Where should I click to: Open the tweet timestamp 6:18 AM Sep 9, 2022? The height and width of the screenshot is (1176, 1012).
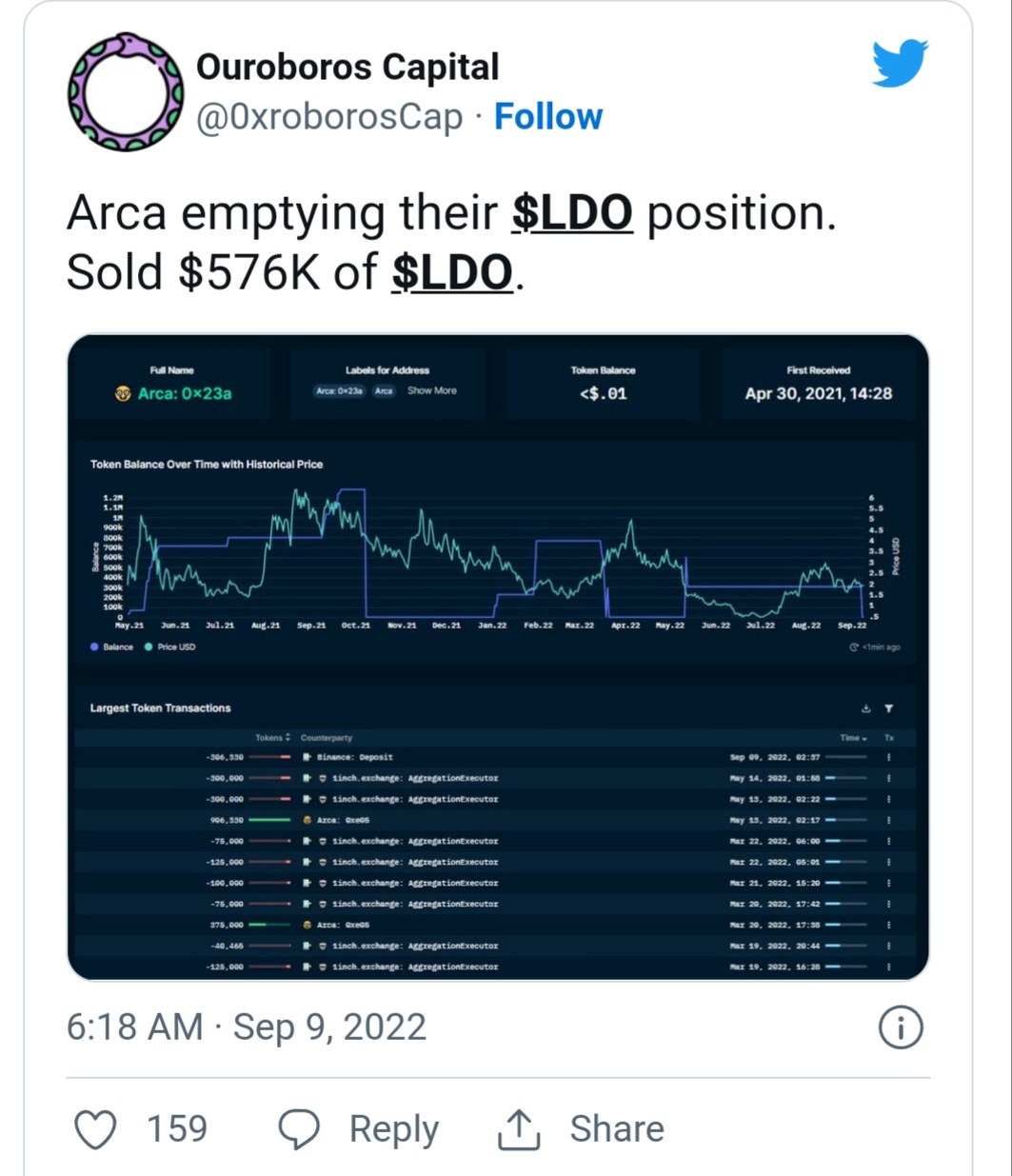[247, 1027]
